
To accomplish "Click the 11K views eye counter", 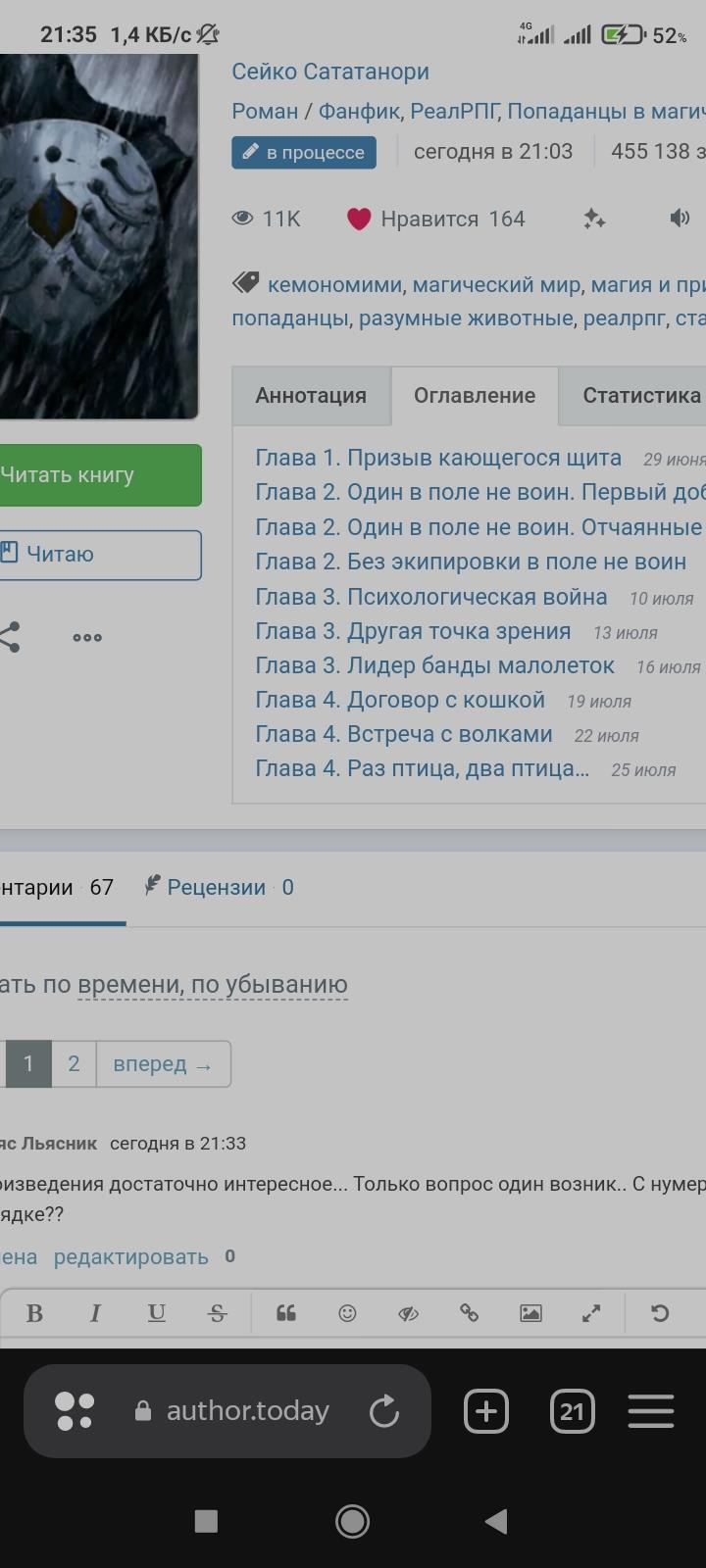I will [267, 219].
